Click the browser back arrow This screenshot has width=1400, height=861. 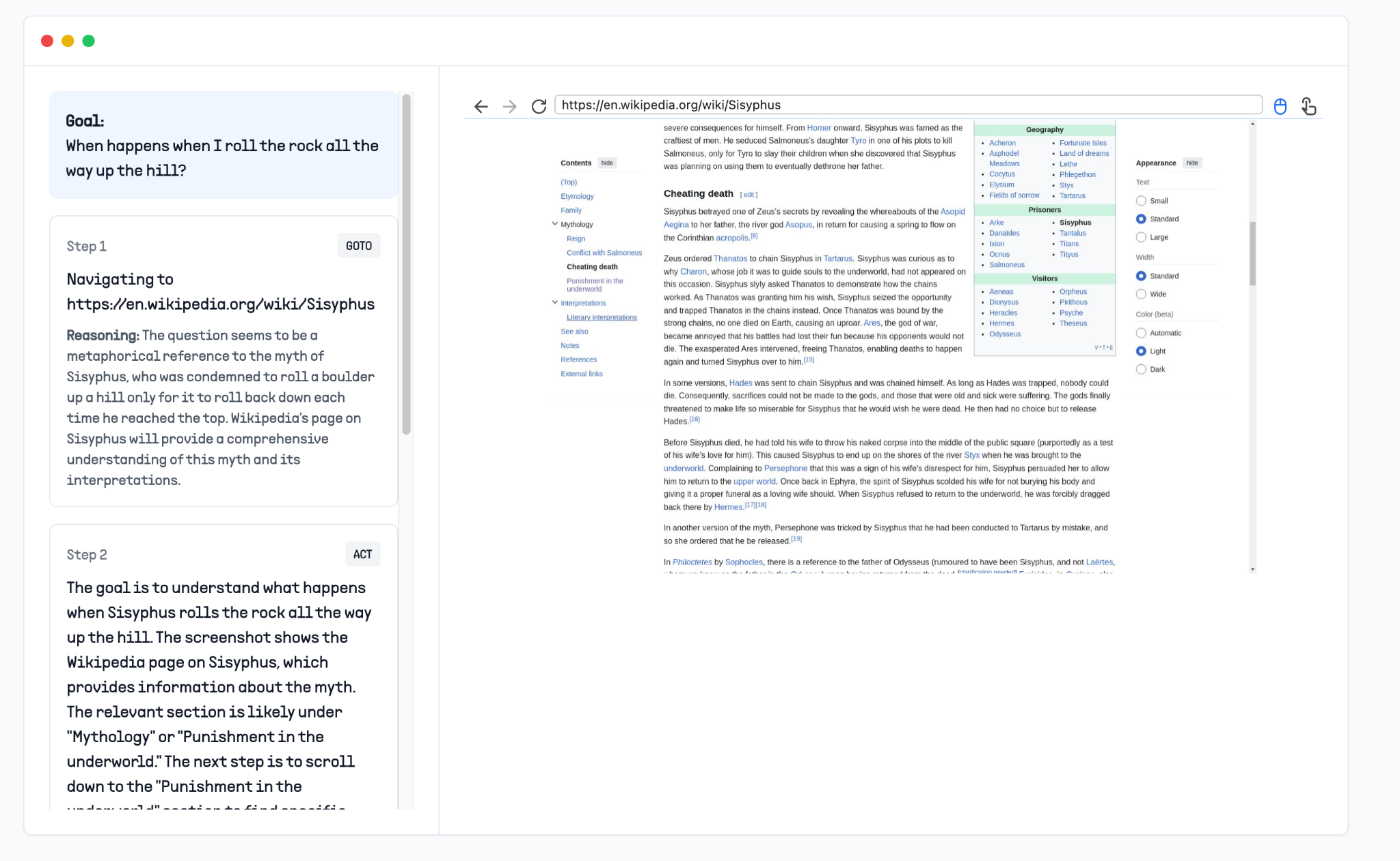[x=481, y=106]
